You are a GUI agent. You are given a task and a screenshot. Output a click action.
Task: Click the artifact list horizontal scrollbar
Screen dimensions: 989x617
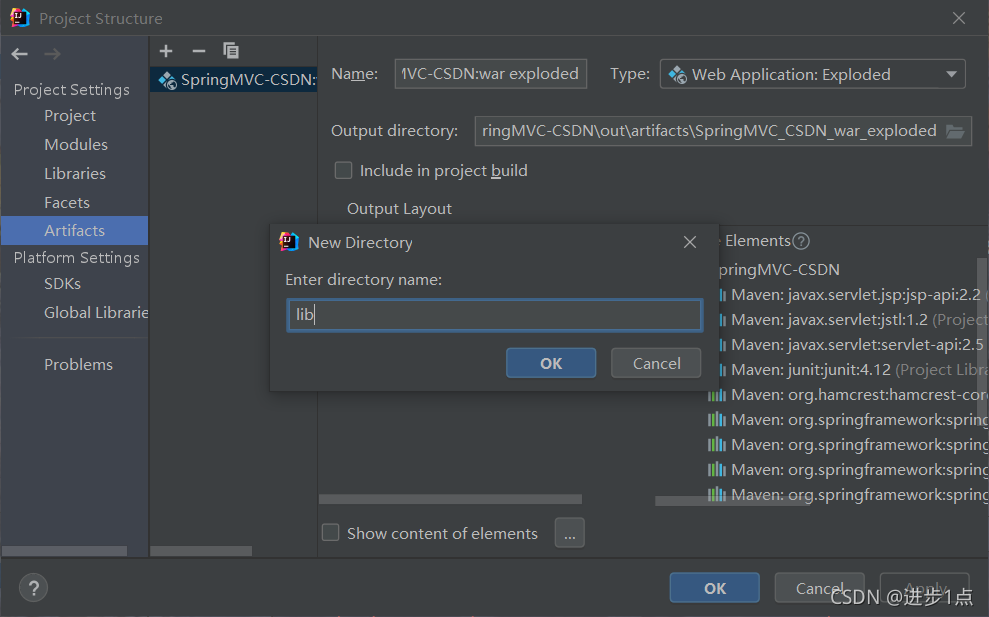point(201,551)
